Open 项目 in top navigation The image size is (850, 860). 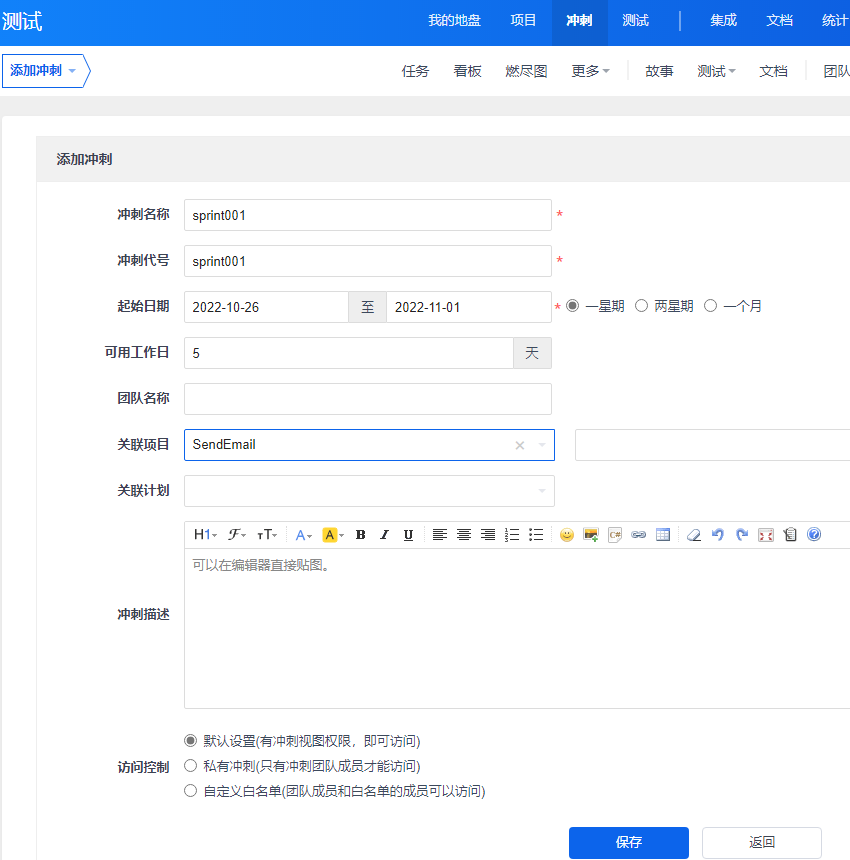tap(523, 21)
